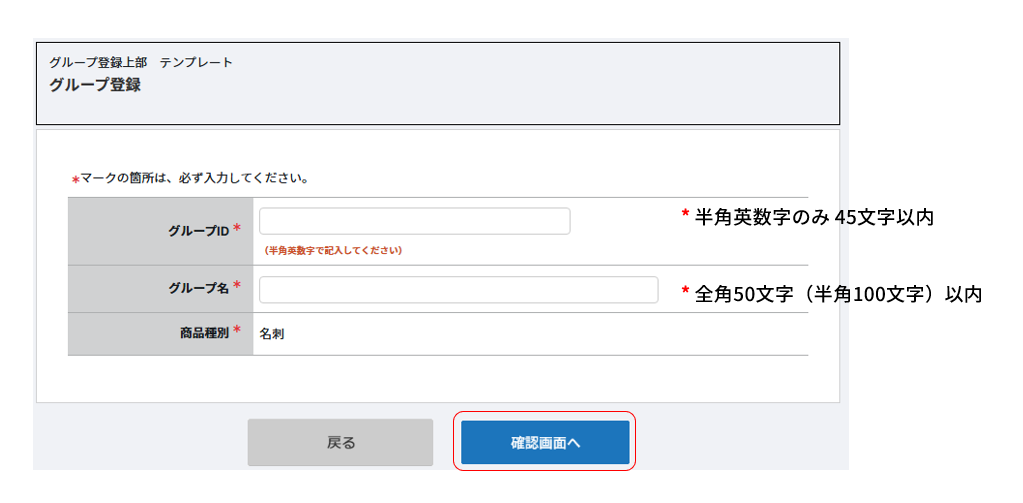Click the asterisk before マークの箇所 notice
This screenshot has width=1023, height=503.
pyautogui.click(x=75, y=181)
